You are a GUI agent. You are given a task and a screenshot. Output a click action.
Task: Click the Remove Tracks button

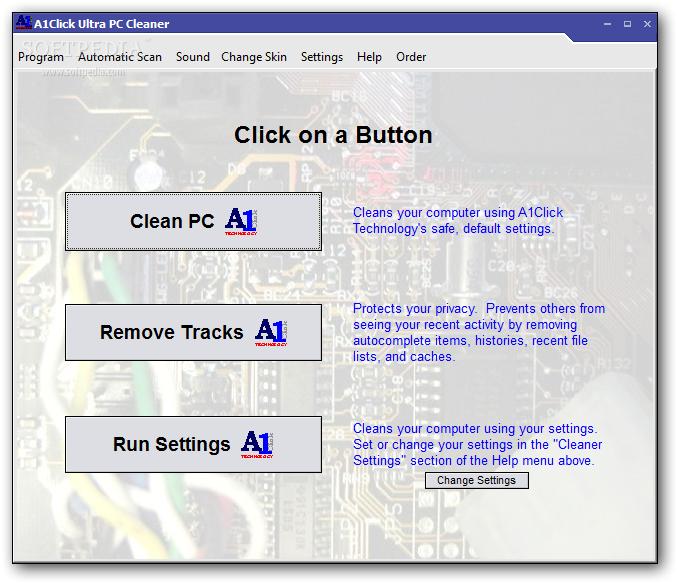point(193,332)
